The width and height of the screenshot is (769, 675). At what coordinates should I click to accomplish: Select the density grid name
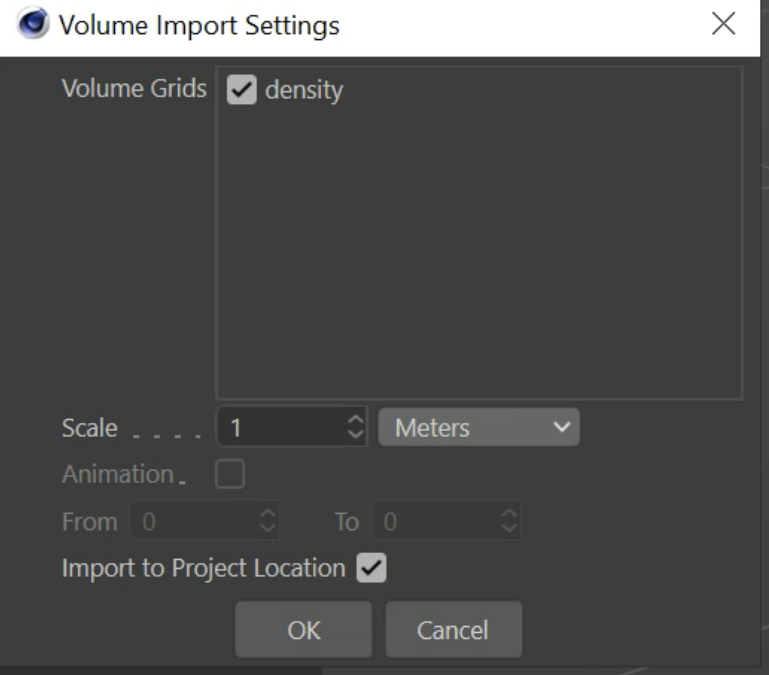tap(304, 91)
